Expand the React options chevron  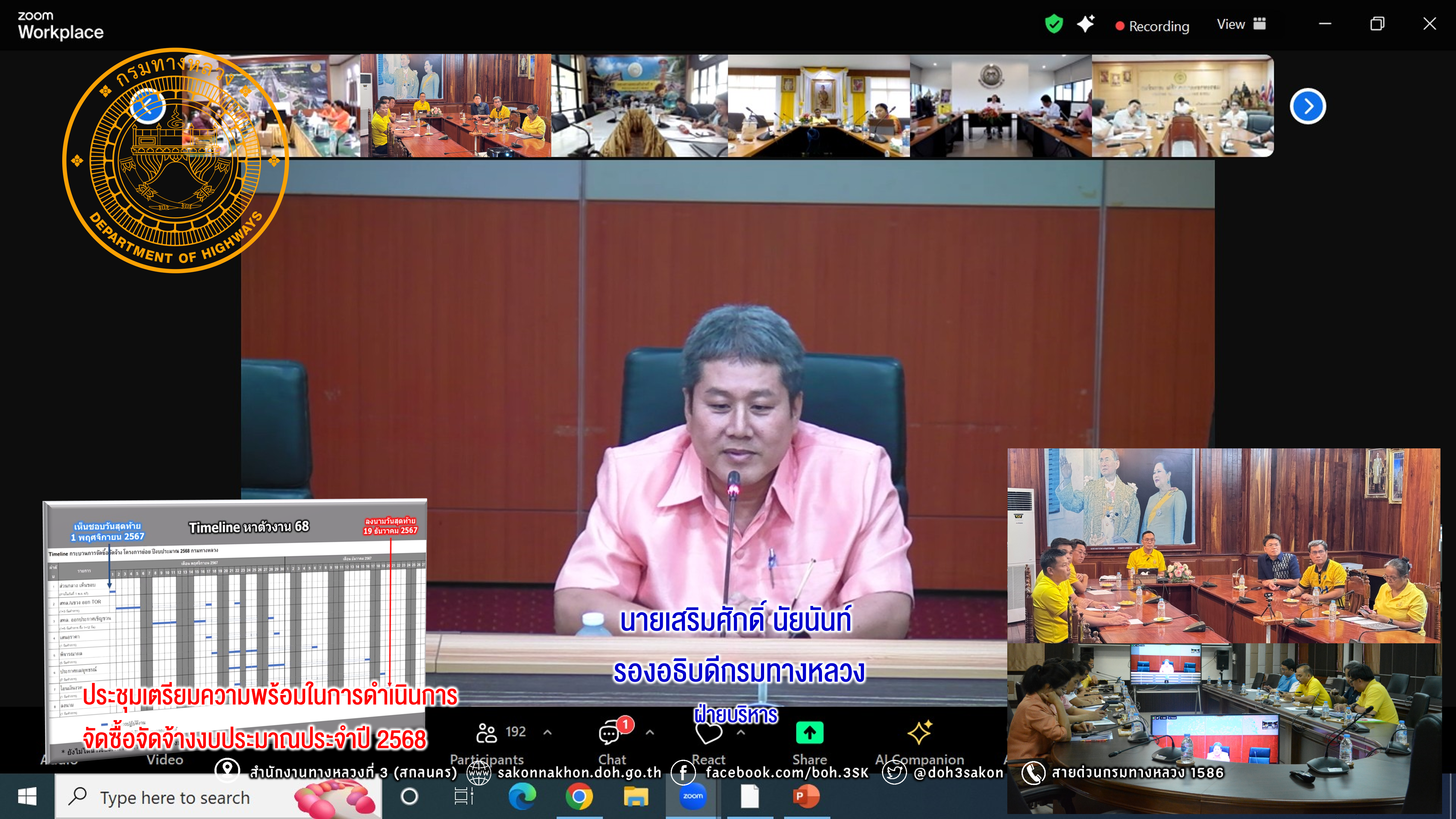pyautogui.click(x=741, y=733)
